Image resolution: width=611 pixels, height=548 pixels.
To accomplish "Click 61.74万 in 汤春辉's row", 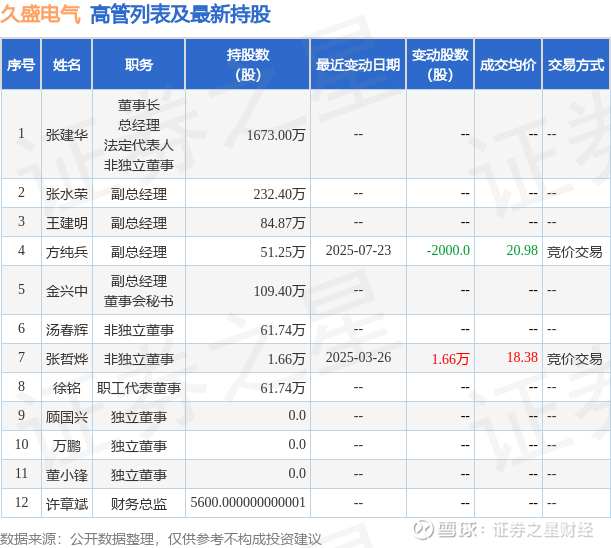I will (x=283, y=330).
